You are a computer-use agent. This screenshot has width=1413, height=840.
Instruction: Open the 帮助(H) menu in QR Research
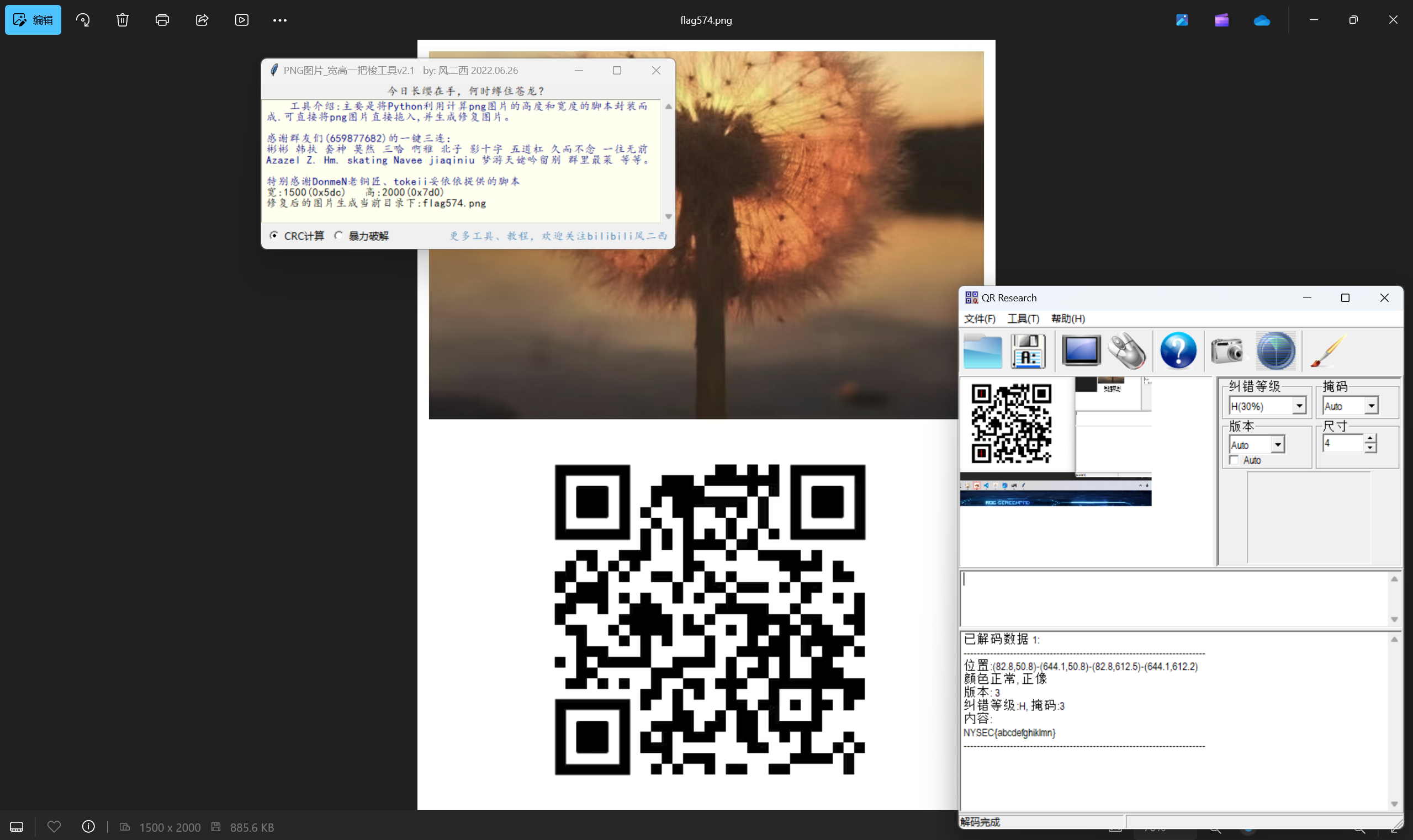point(1068,318)
